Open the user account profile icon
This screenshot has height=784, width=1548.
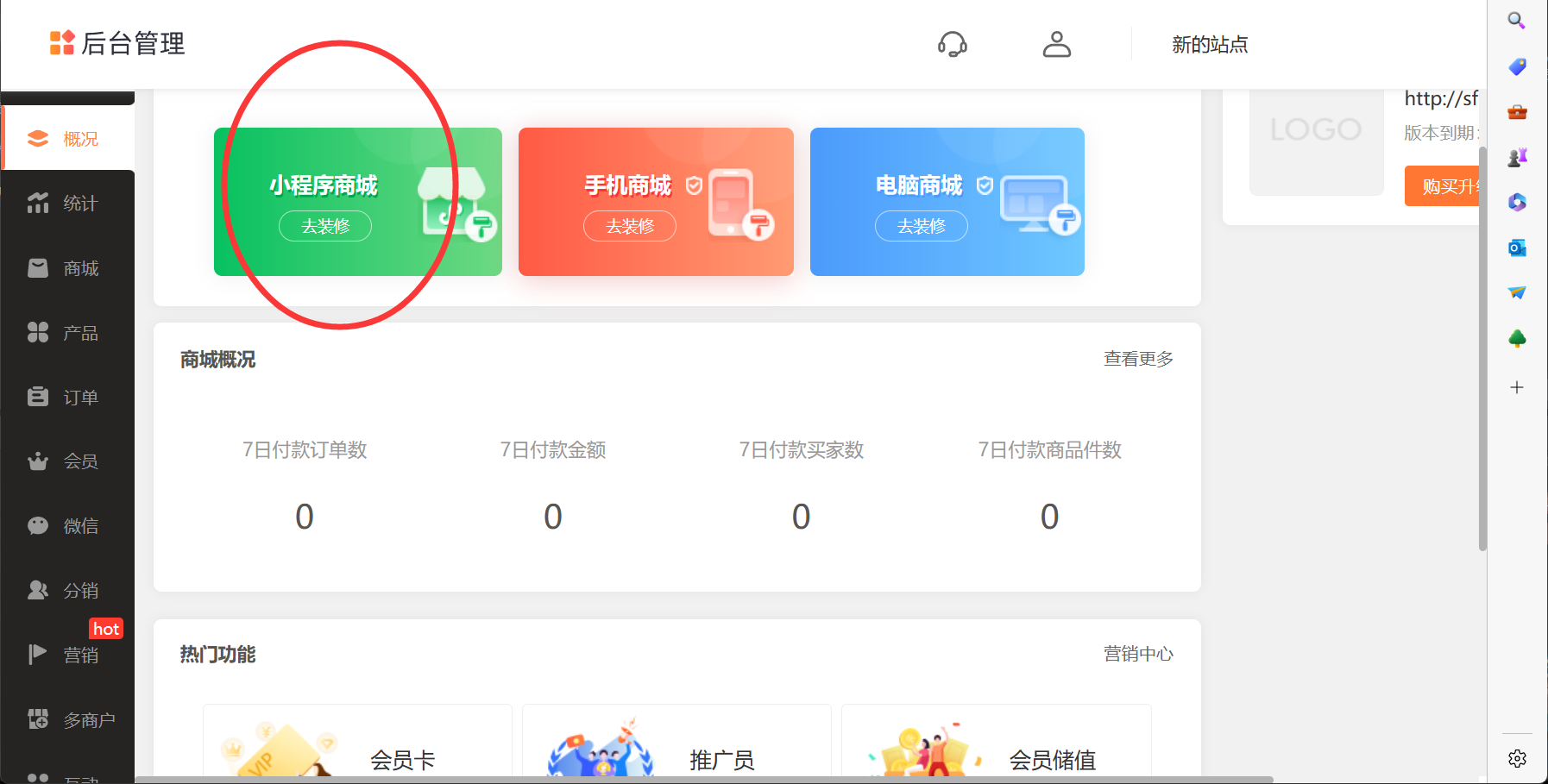pos(1056,44)
